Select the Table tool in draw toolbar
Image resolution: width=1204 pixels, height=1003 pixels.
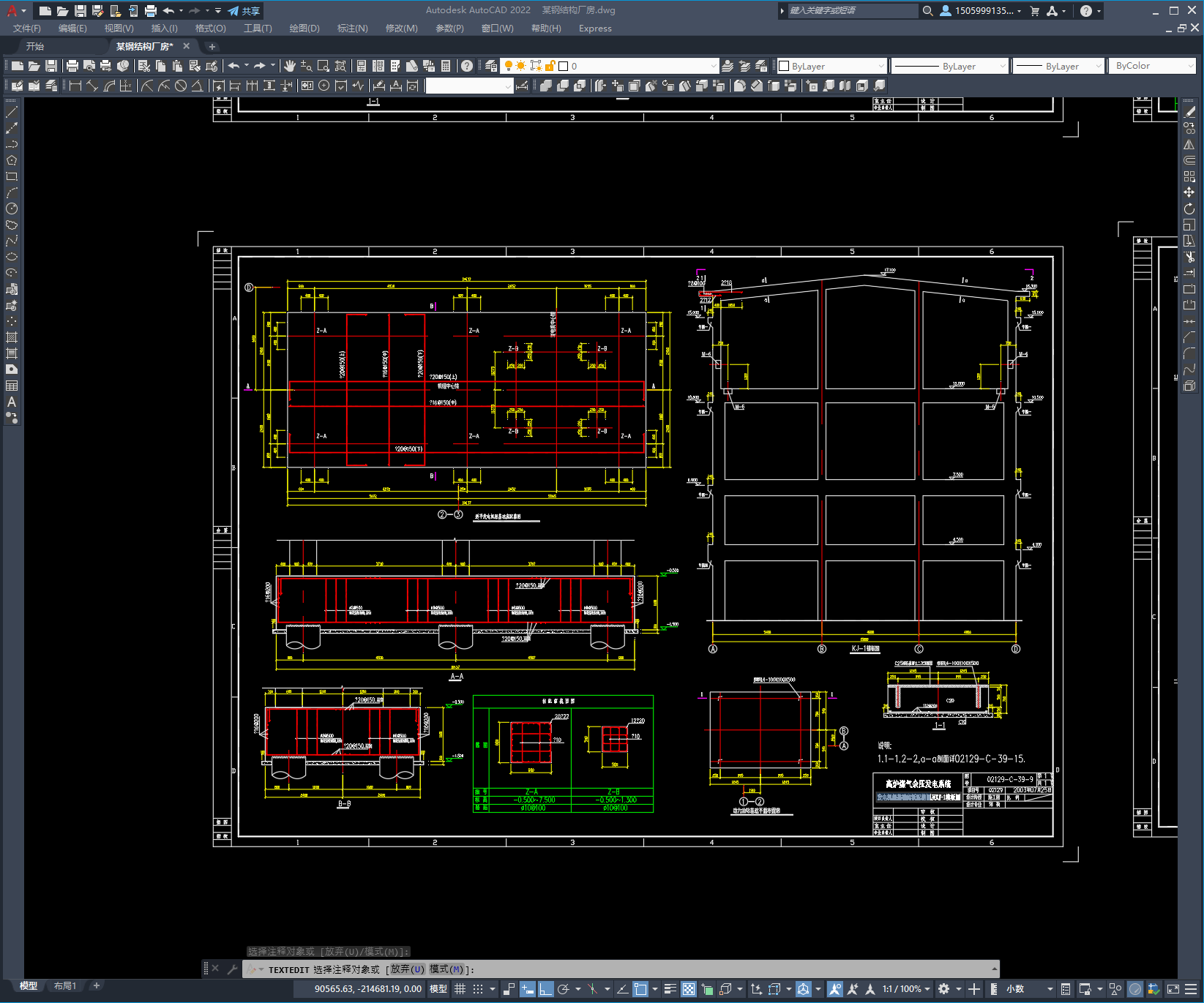[12, 386]
